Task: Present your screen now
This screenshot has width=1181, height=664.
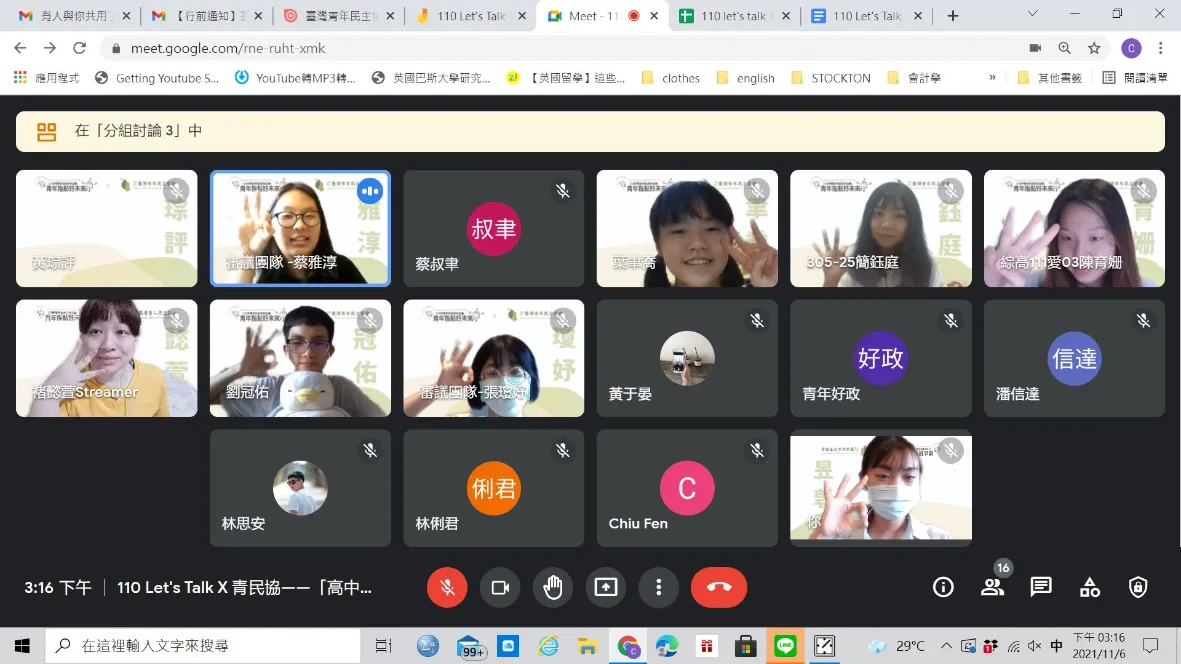Action: (606, 587)
